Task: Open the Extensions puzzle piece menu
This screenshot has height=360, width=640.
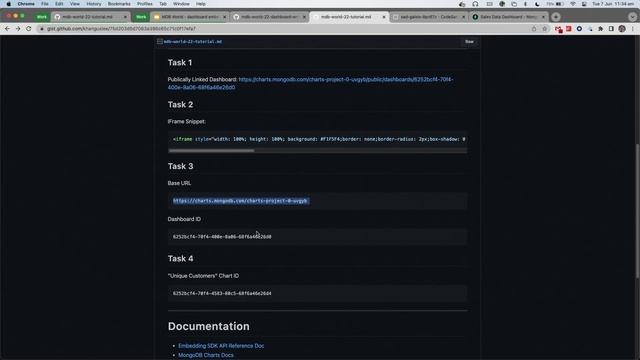Action: [600, 29]
